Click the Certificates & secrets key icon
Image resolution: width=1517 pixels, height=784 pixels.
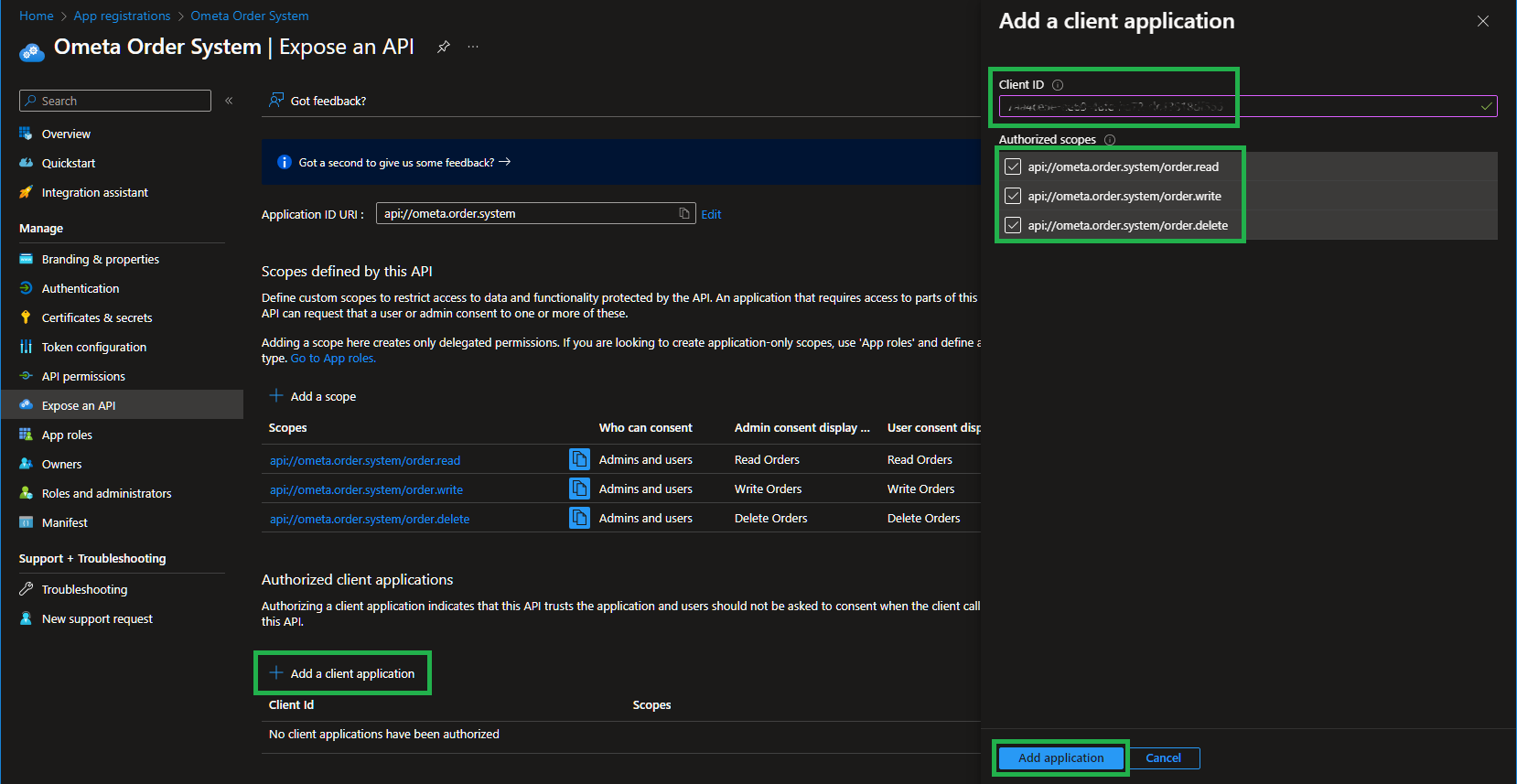point(26,317)
